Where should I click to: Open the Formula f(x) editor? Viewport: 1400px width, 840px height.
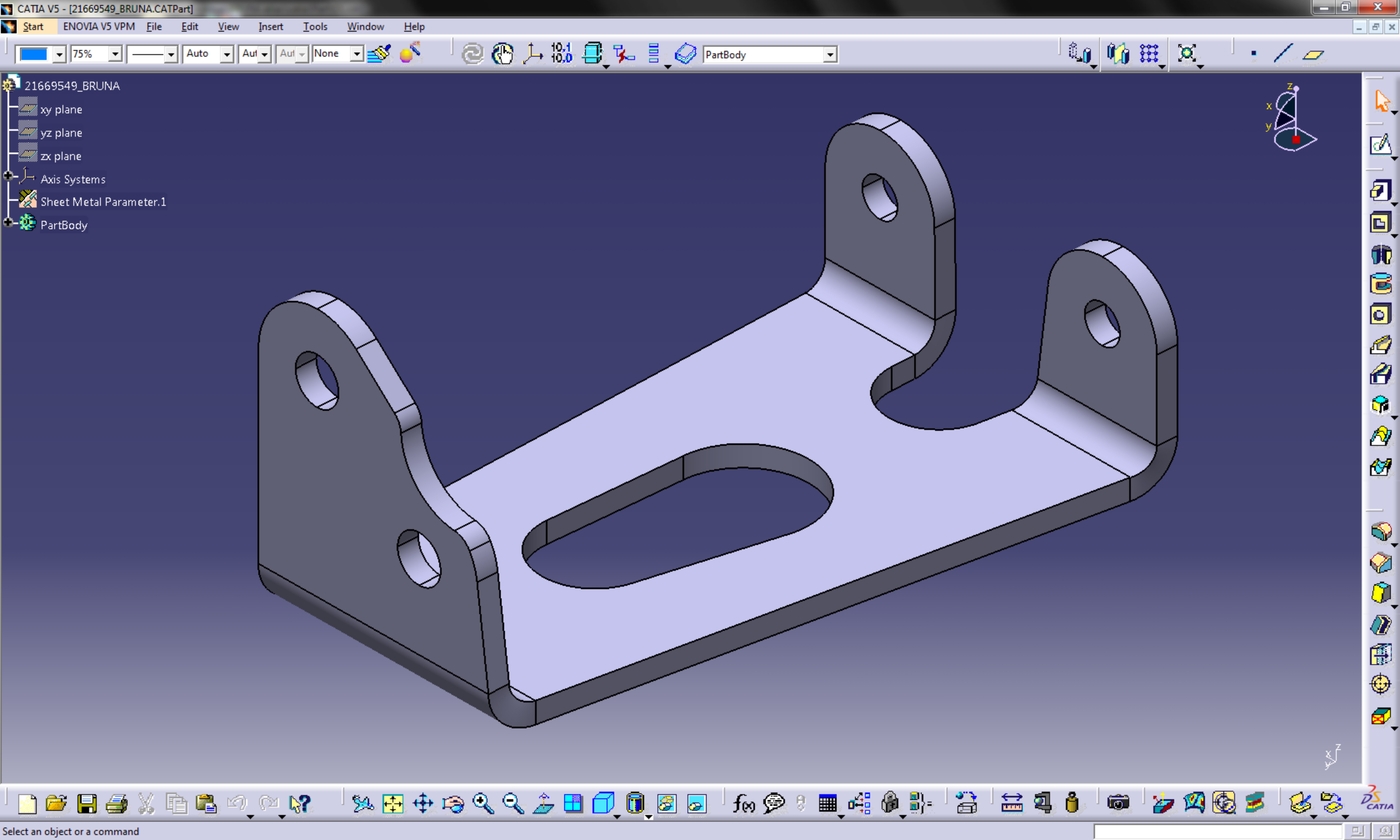(743, 803)
